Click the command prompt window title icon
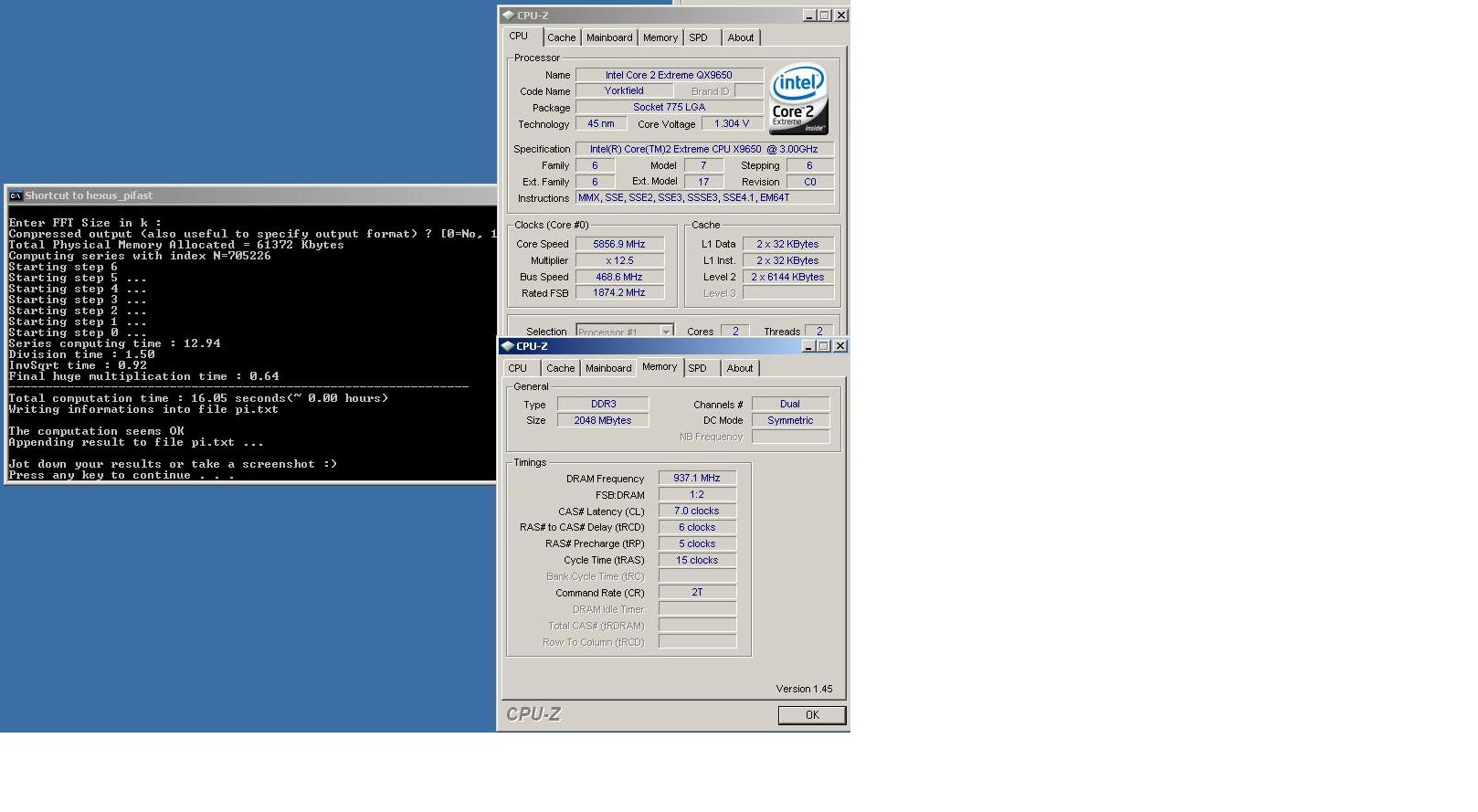Image resolution: width=1478 pixels, height=812 pixels. pos(15,195)
